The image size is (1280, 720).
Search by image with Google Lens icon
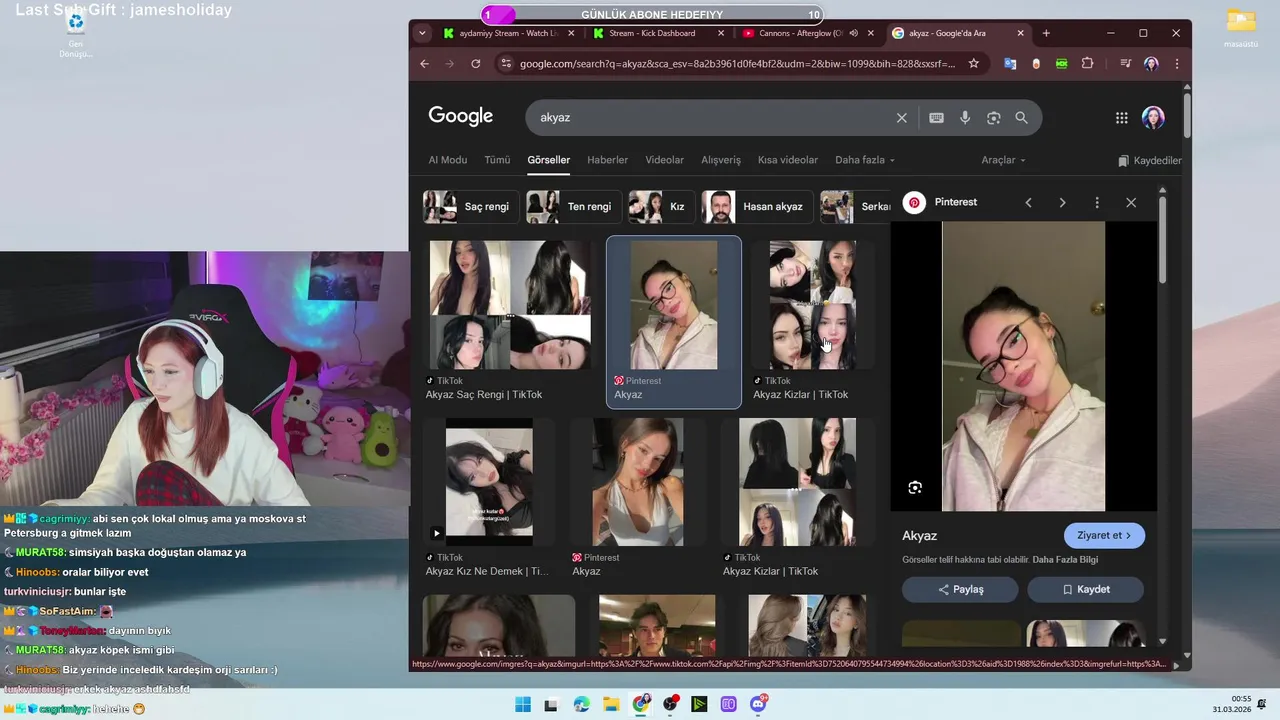point(993,118)
